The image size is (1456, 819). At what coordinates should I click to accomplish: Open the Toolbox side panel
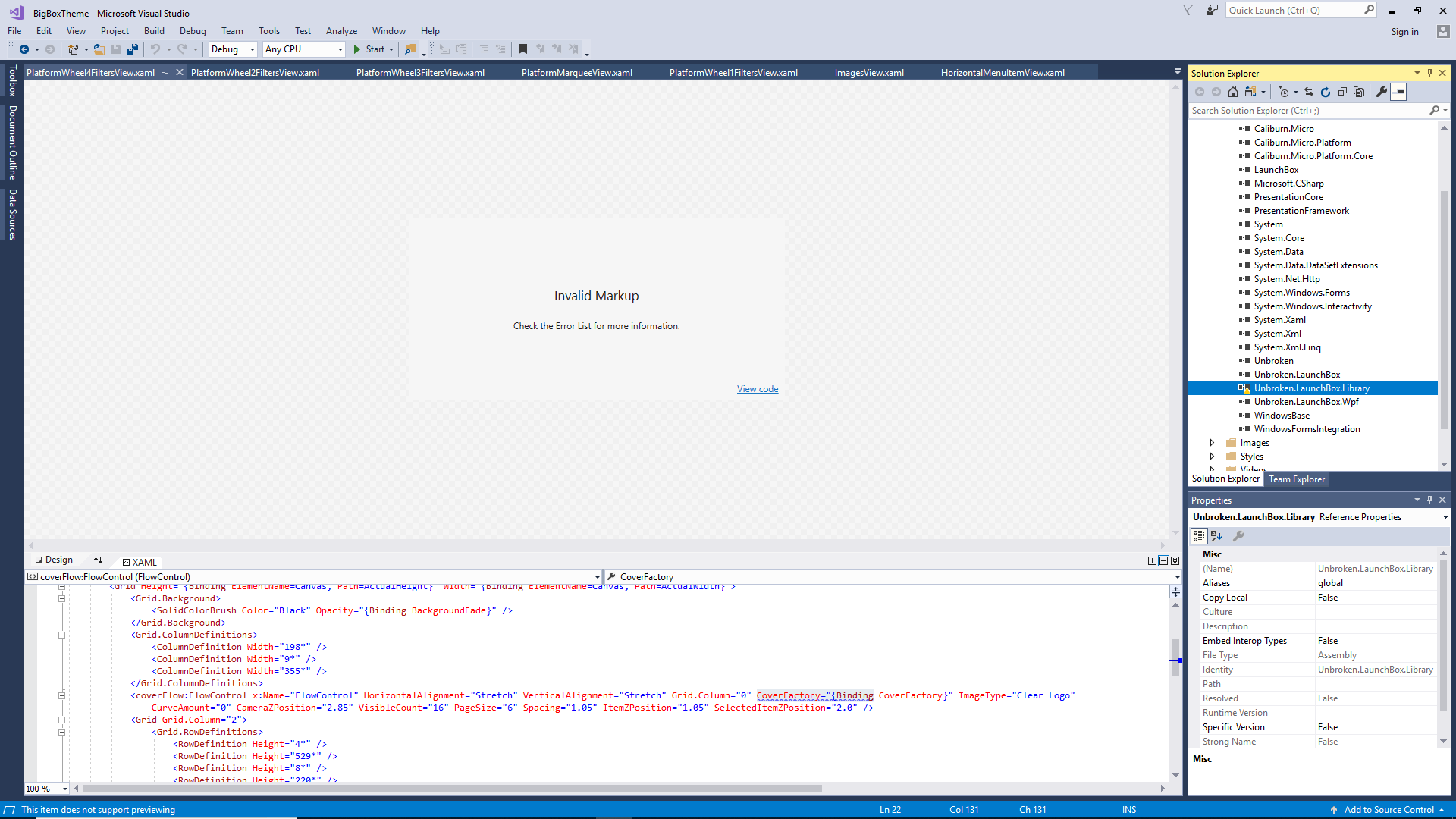[12, 80]
